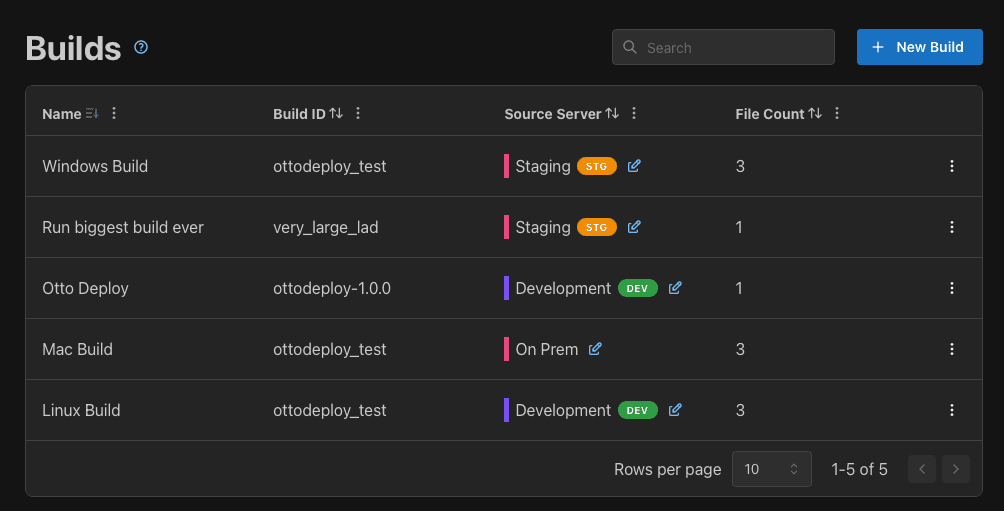The height and width of the screenshot is (511, 1004).
Task: Click the help icon next to Builds
Action: tap(141, 47)
